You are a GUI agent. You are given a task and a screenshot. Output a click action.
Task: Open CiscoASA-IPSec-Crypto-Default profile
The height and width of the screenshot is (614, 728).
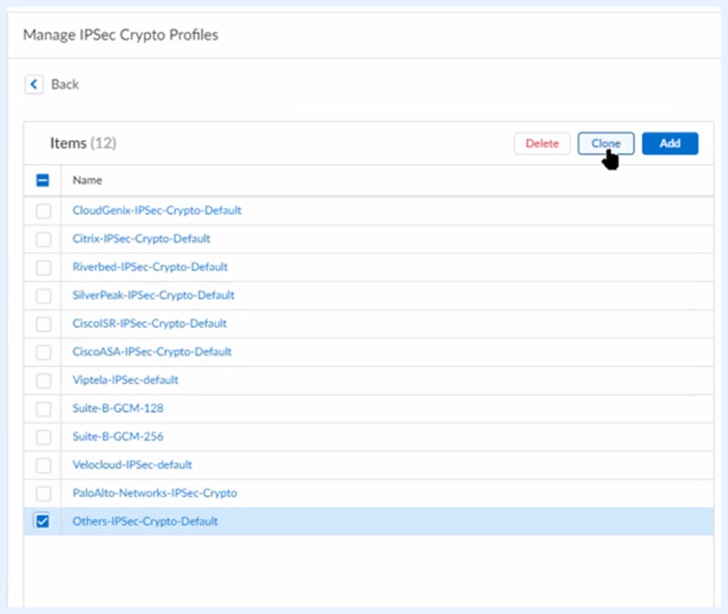point(152,352)
